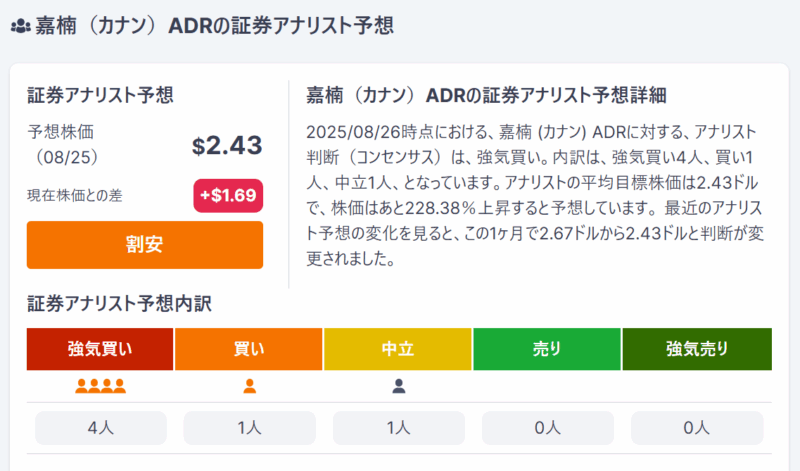Select the green 売り rating header
This screenshot has width=800, height=471.
(547, 349)
